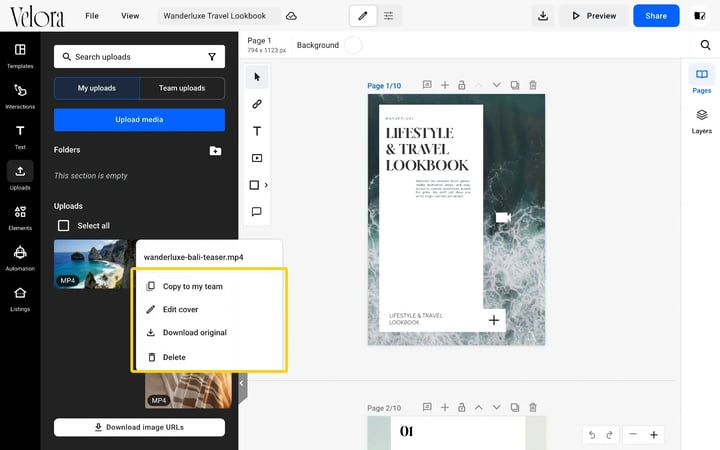Screen dimensions: 720x450
Task: Open the Text sidebar panel
Action: click(x=20, y=137)
